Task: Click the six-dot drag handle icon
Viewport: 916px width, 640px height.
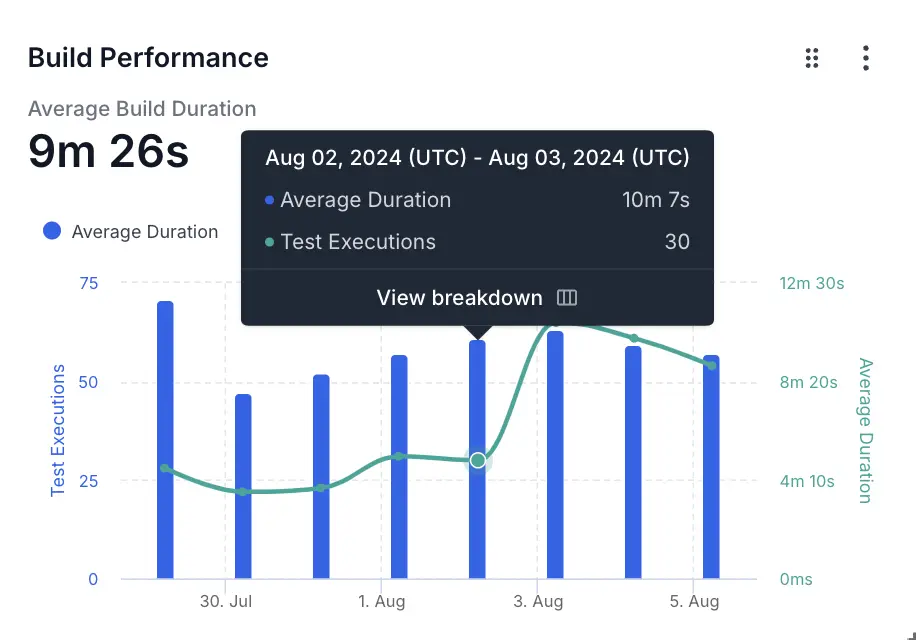Action: pos(812,58)
